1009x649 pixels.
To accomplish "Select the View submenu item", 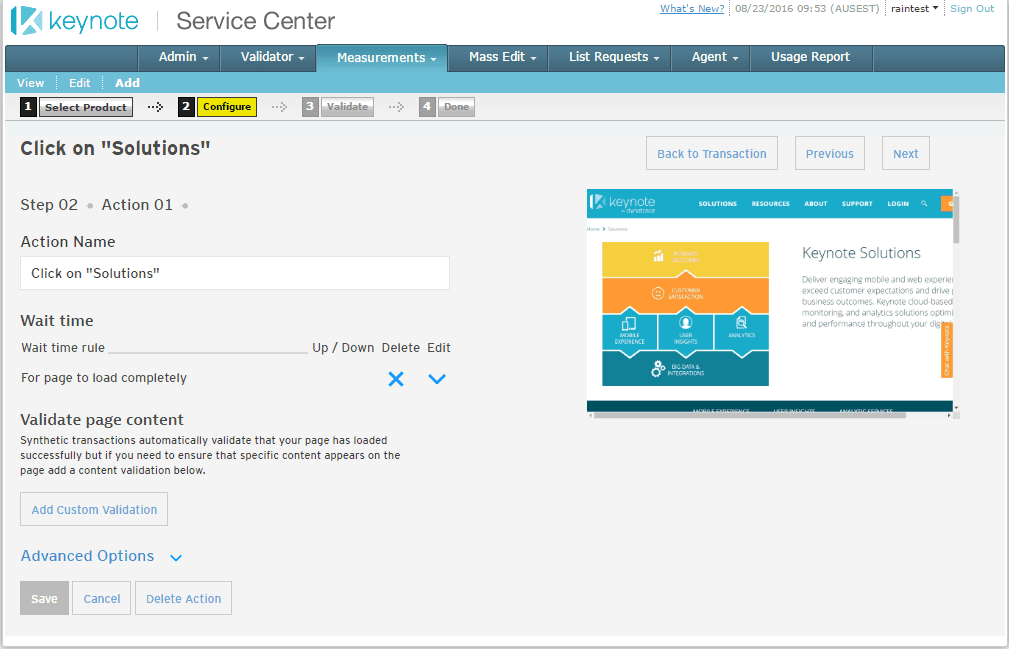I will pyautogui.click(x=30, y=83).
